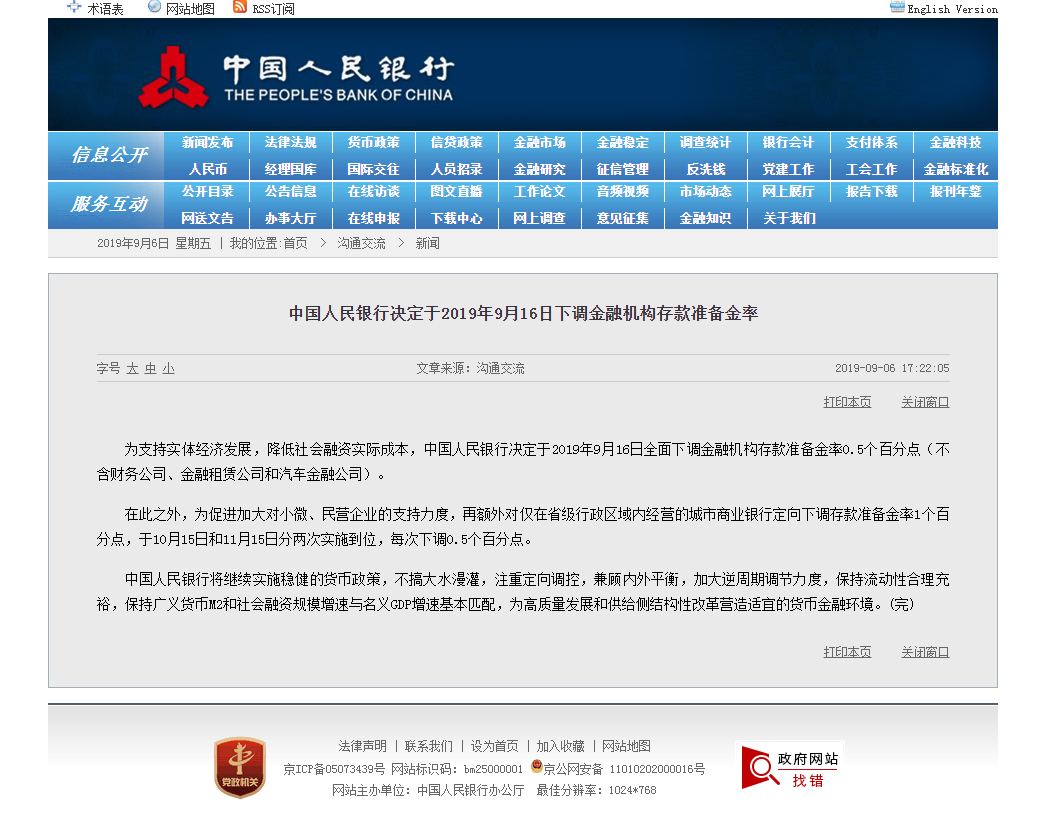This screenshot has height=831, width=1046.
Task: Open the 法律声明 footer link
Action: 362,746
